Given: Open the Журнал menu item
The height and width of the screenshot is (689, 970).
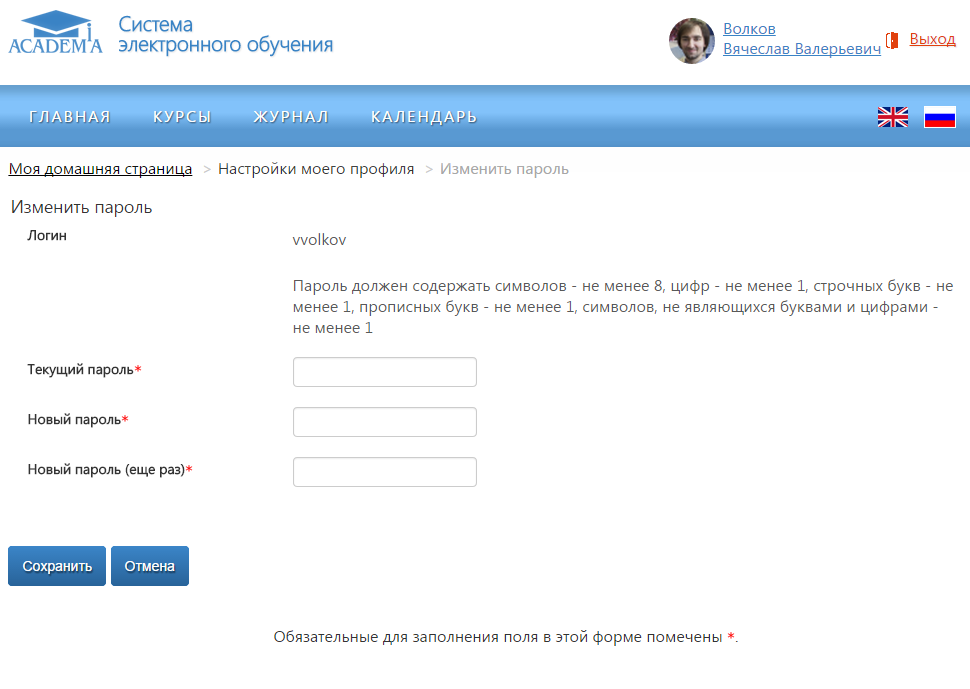Looking at the screenshot, I should coord(291,117).
